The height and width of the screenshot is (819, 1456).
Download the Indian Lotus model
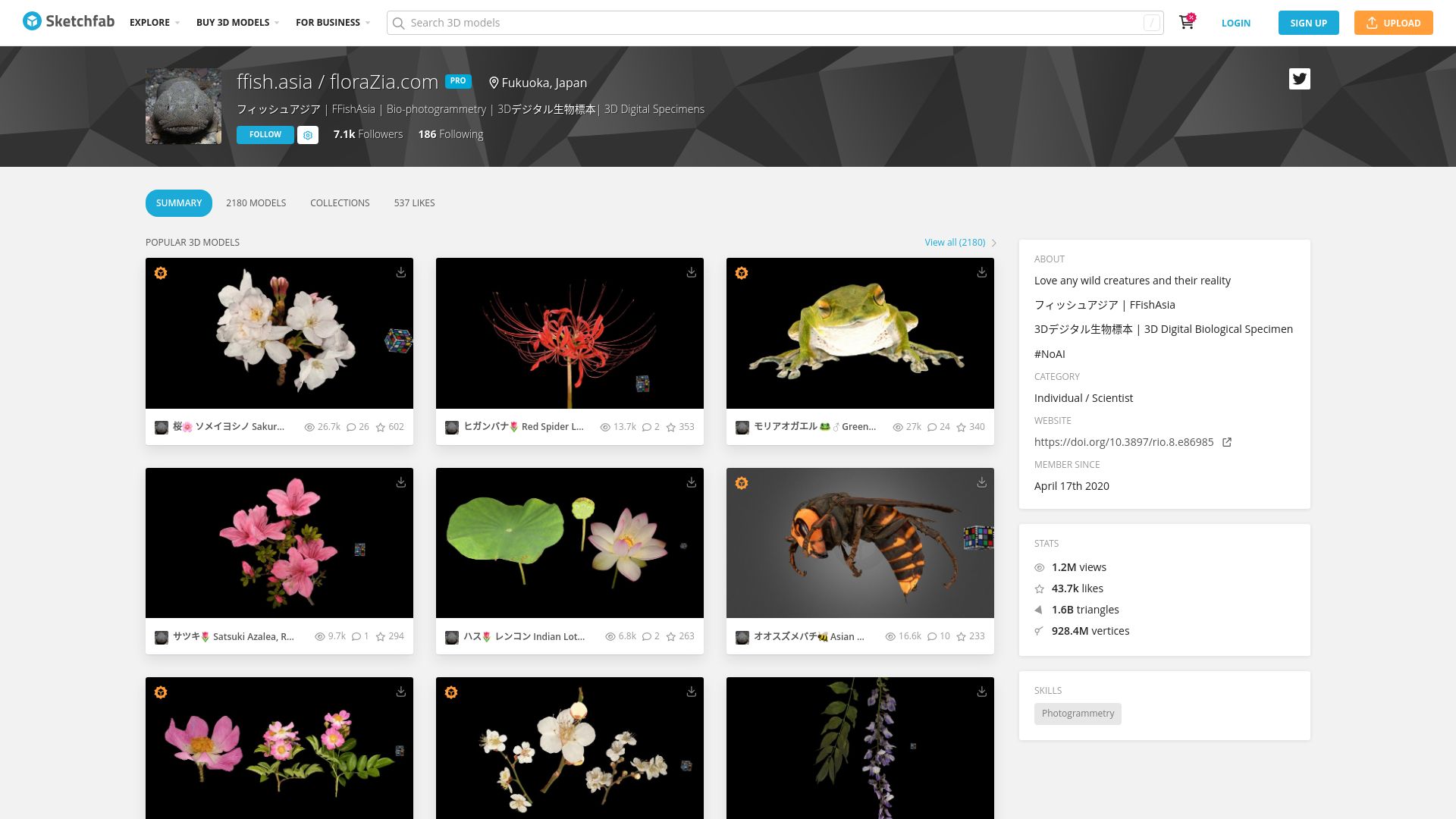(692, 482)
